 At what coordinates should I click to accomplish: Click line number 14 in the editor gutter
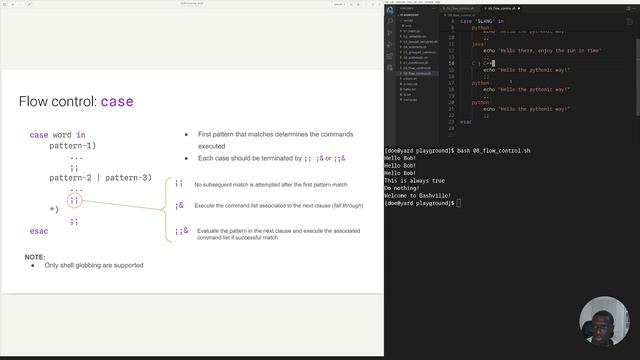click(451, 63)
